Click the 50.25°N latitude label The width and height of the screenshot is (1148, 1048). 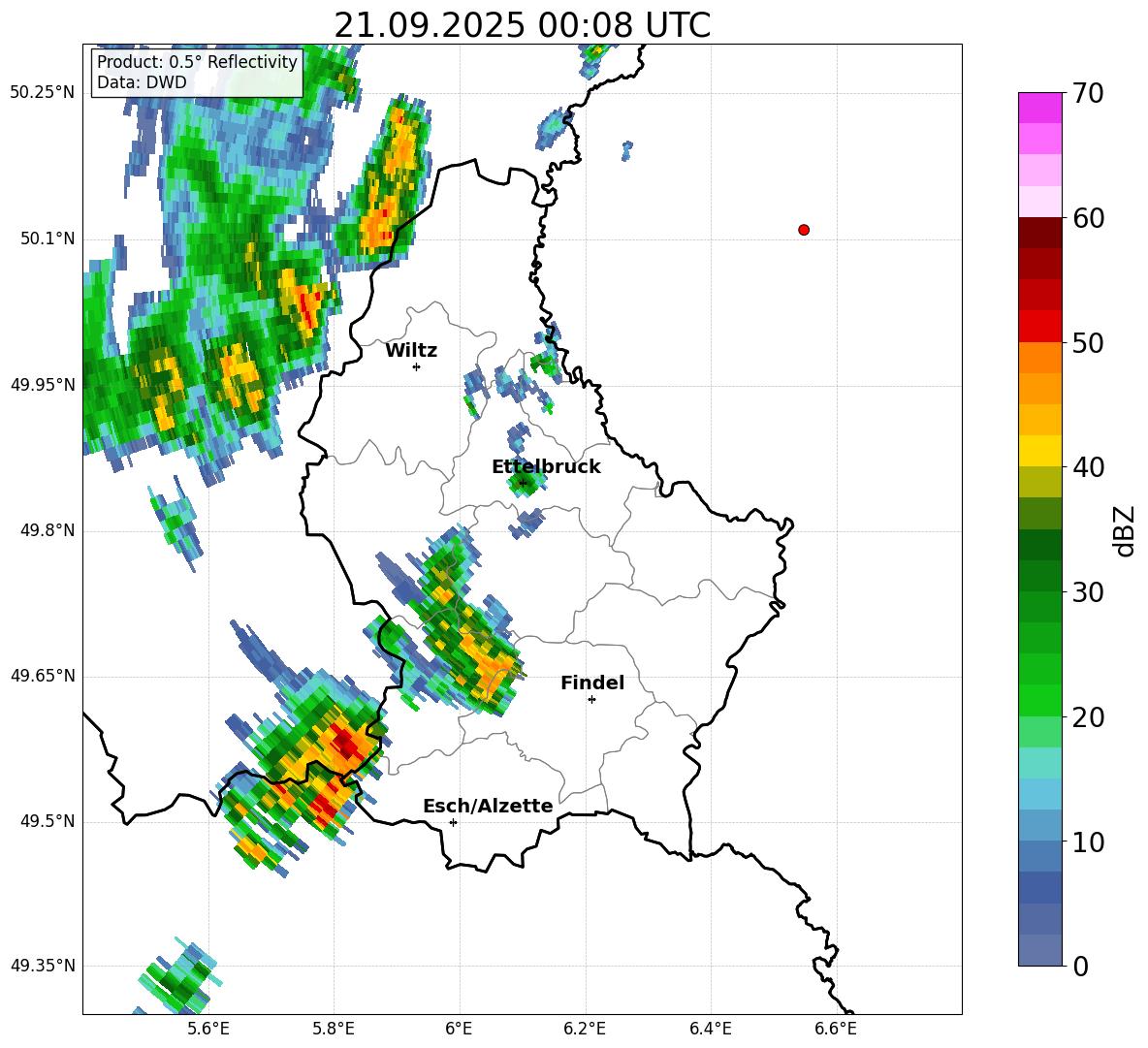tap(43, 93)
